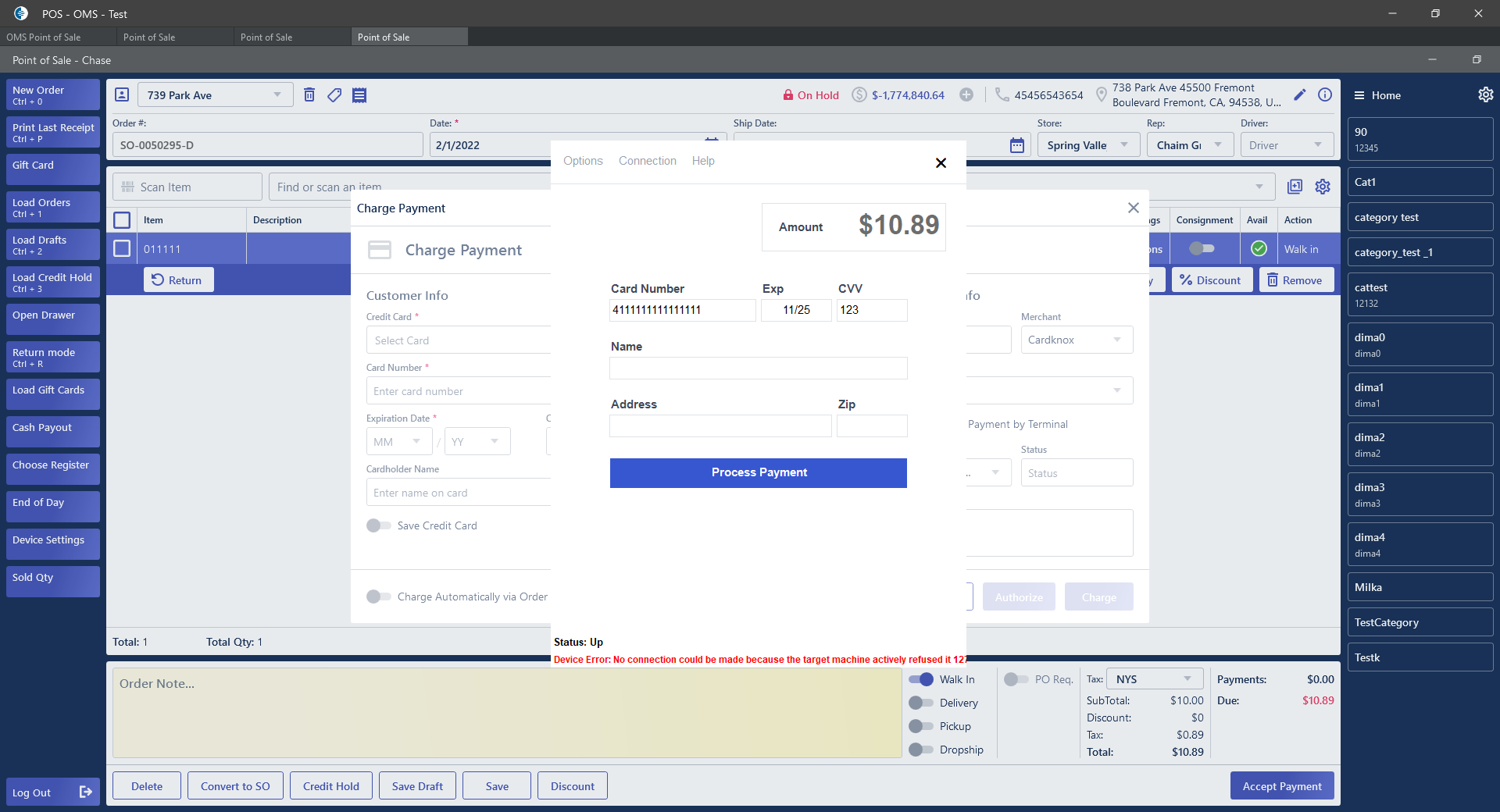Image resolution: width=1500 pixels, height=812 pixels.
Task: Click the barcode icon in Scan Item
Action: click(x=128, y=187)
